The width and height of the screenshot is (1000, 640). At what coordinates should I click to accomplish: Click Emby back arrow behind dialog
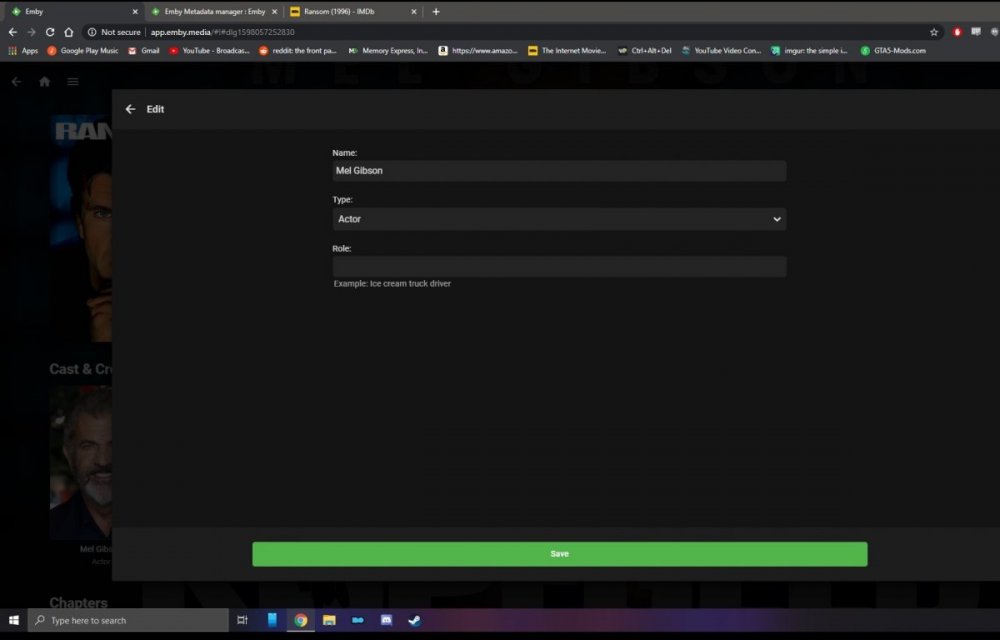(17, 82)
